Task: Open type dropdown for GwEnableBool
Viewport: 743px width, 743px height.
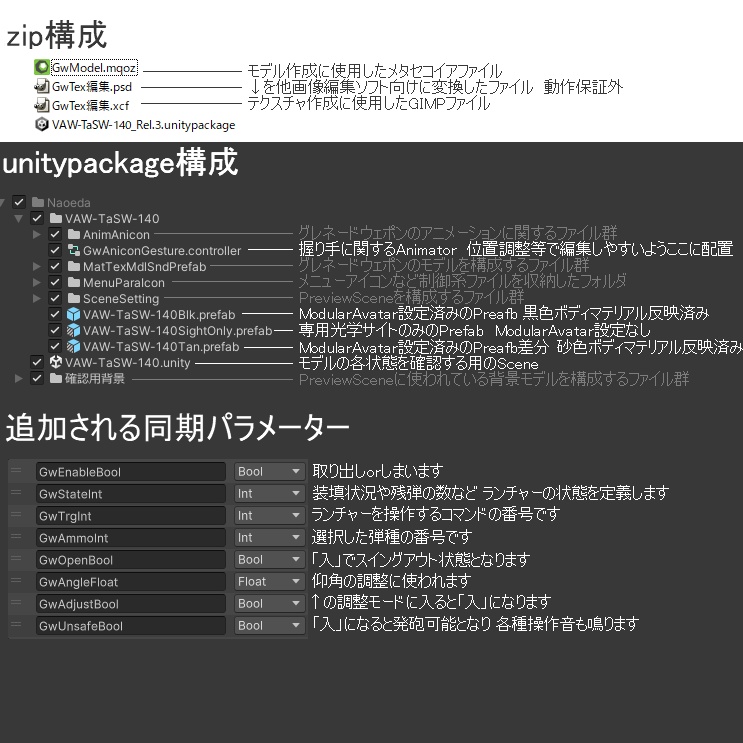Action: tap(269, 471)
